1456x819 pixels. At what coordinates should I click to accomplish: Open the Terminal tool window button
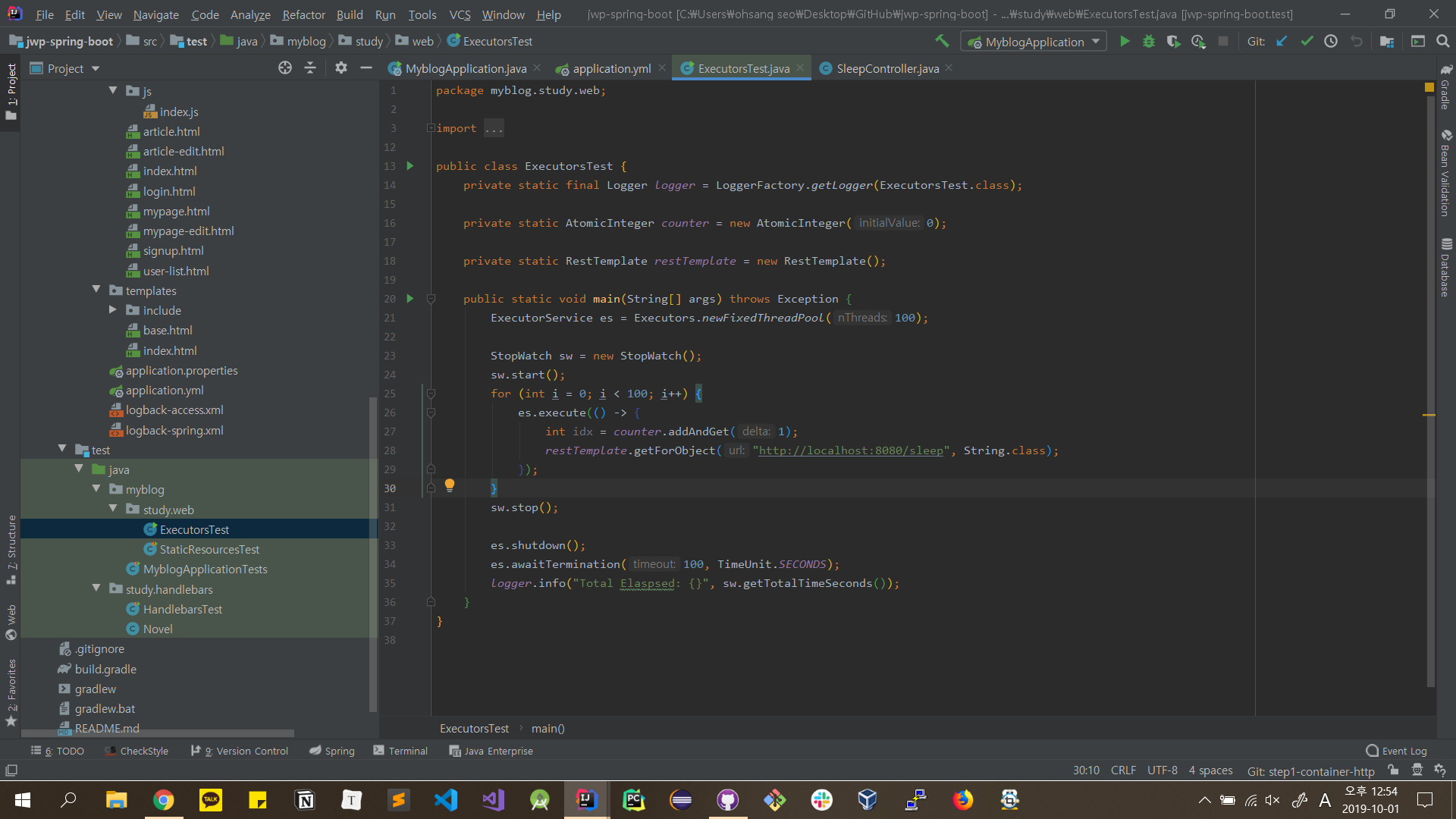[x=400, y=751]
